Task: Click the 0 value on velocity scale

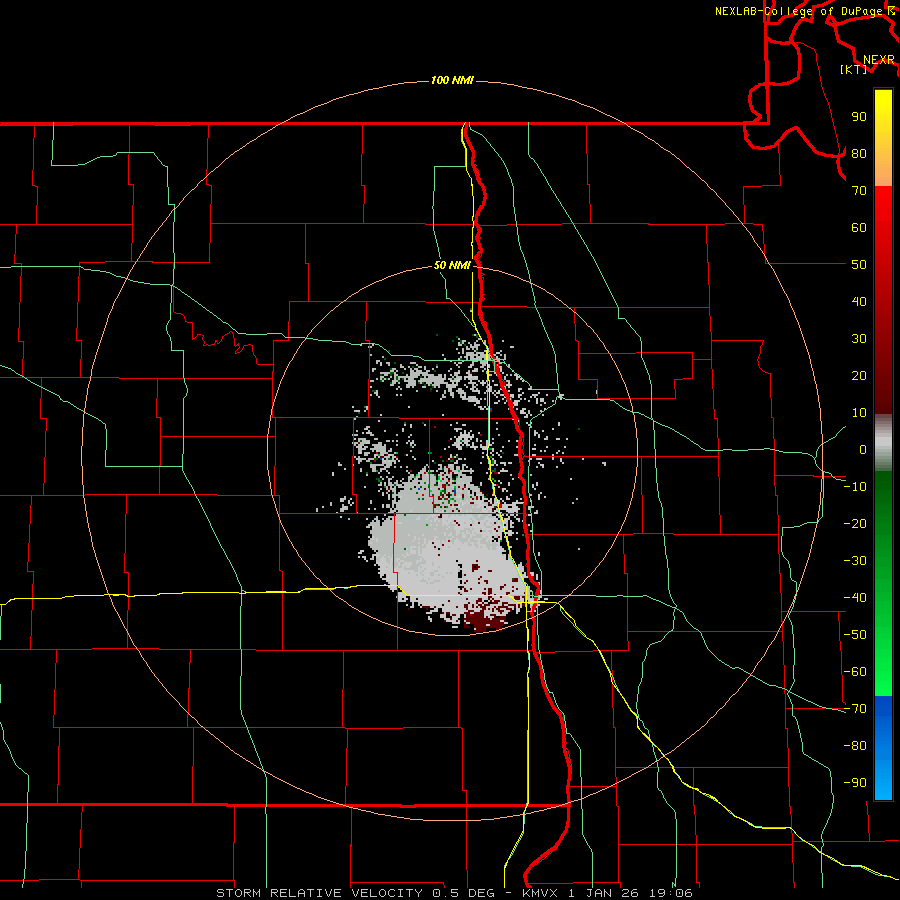Action: 863,449
